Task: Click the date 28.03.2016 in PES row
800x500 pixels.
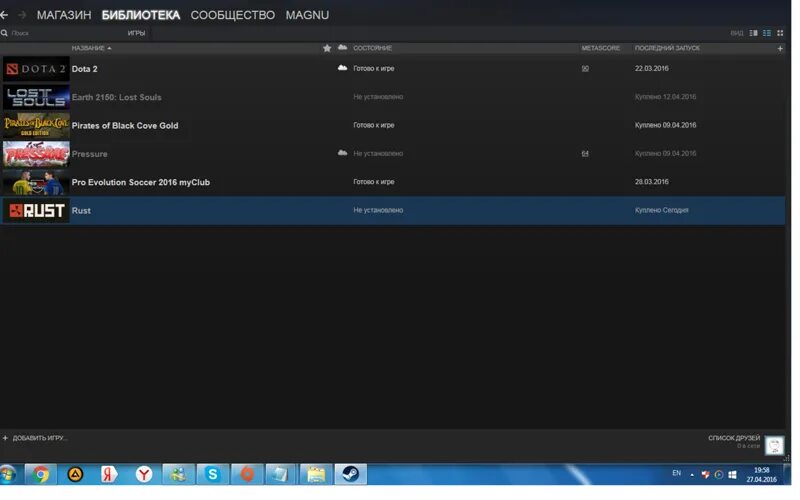Action: (652, 182)
